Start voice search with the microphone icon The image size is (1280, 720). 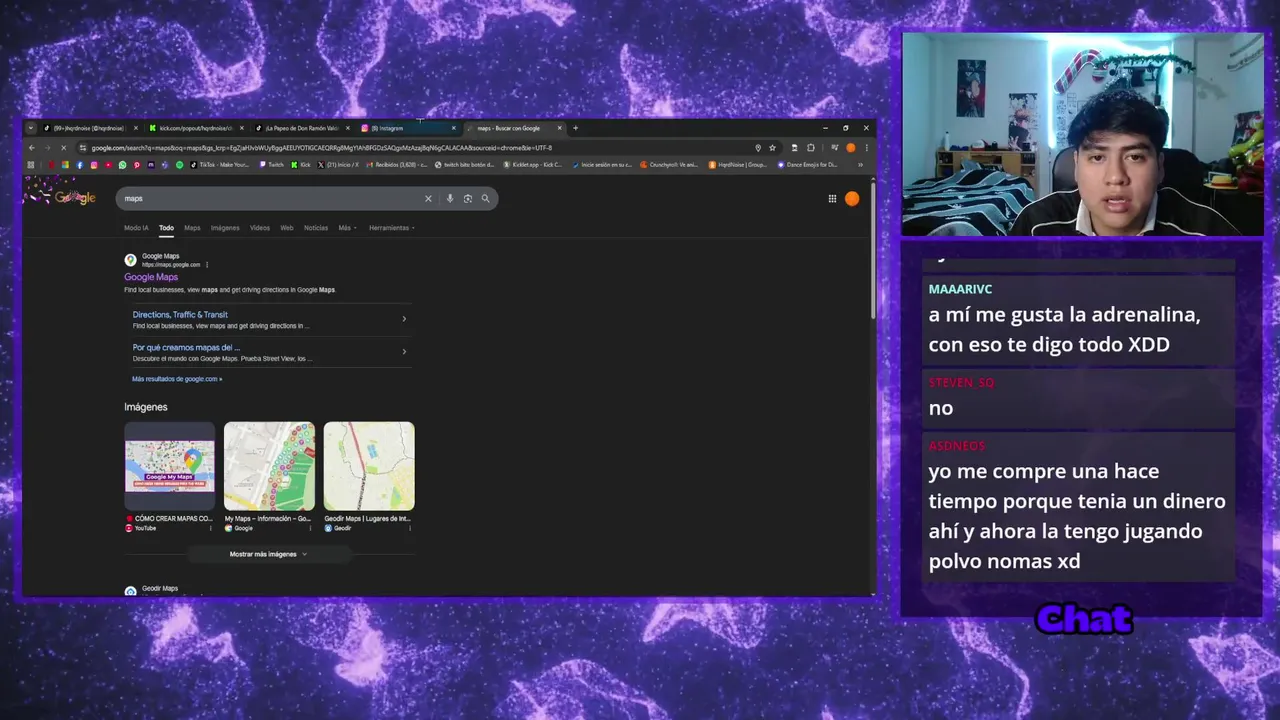tap(450, 198)
